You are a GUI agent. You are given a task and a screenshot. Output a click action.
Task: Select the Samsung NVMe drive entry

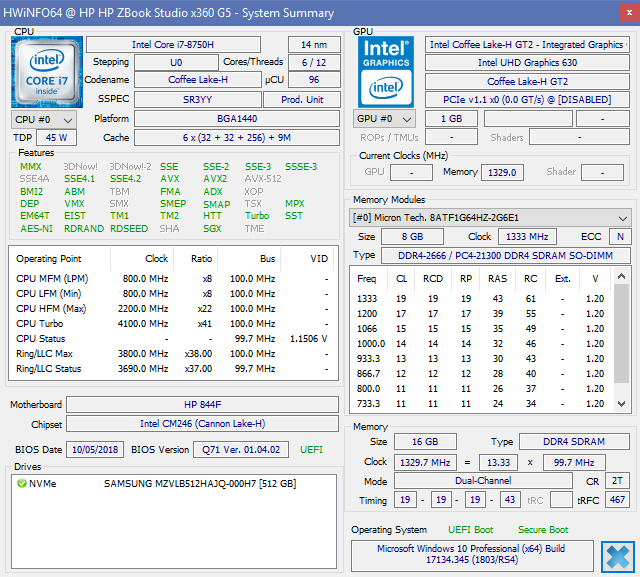200,484
